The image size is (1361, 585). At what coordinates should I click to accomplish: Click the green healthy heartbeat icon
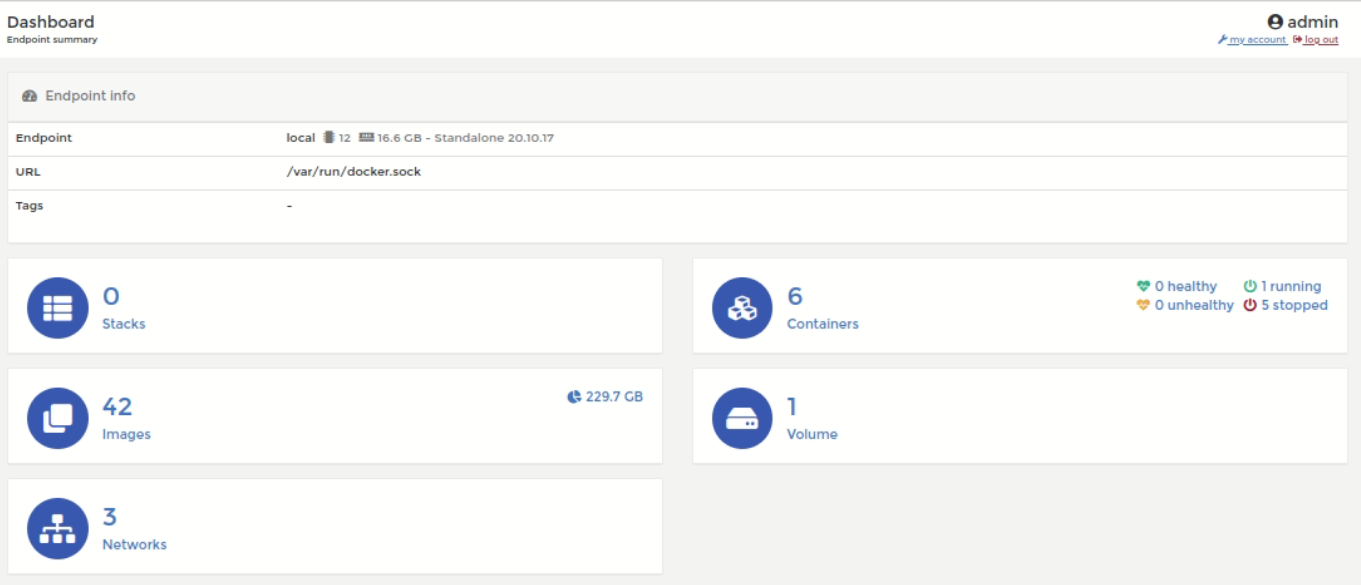(1144, 286)
